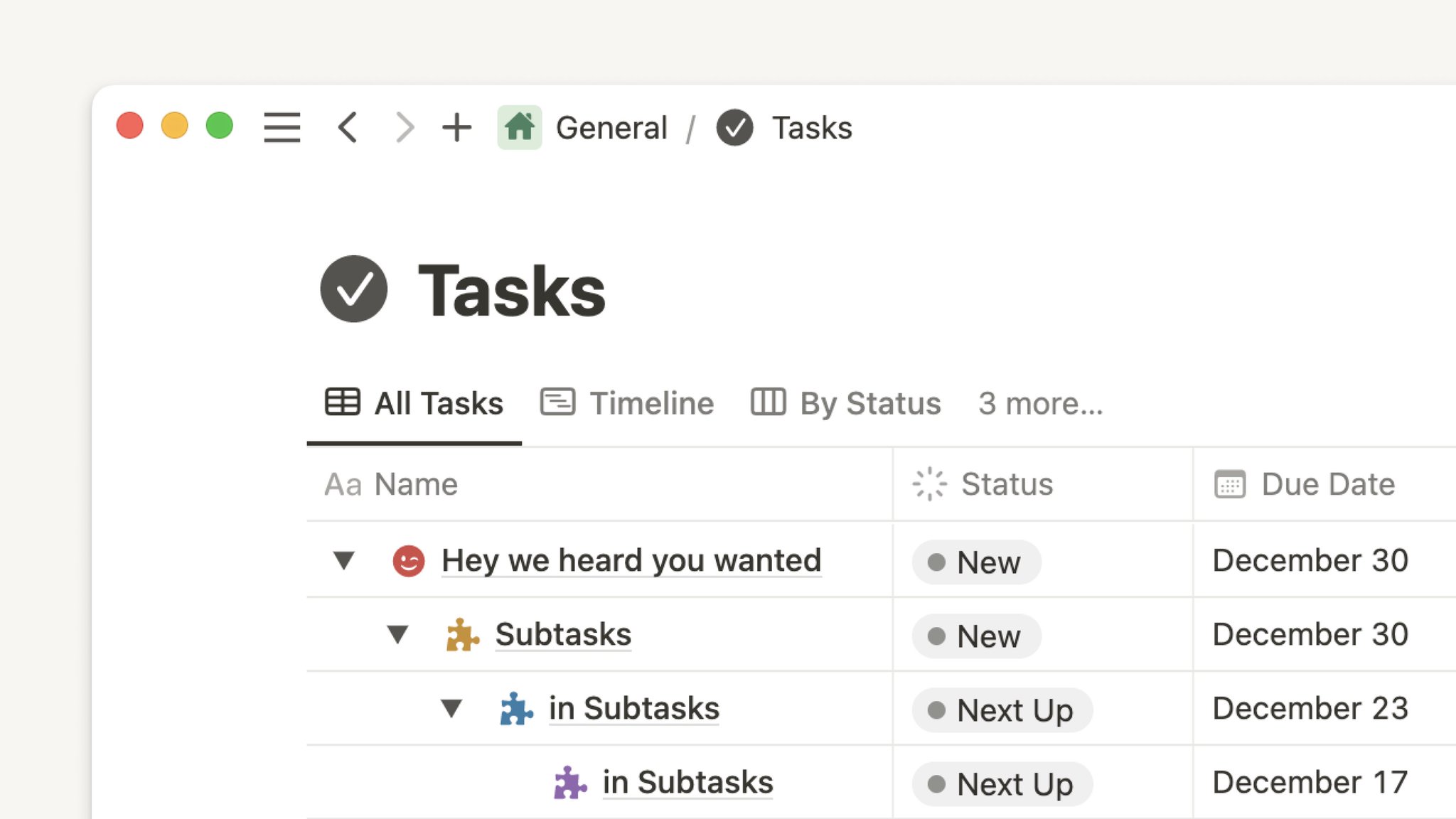Go forward with the right arrow
This screenshot has height=819, width=1456.
pos(404,127)
